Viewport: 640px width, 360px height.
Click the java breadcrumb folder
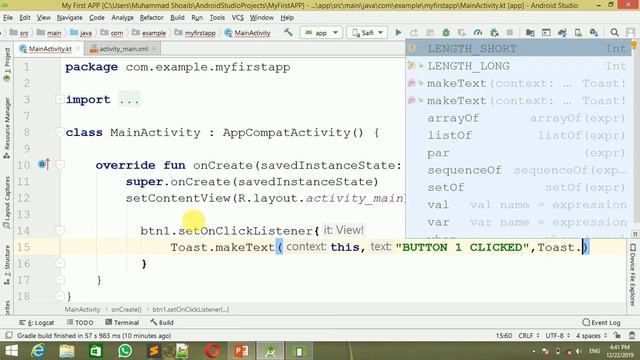(81, 33)
